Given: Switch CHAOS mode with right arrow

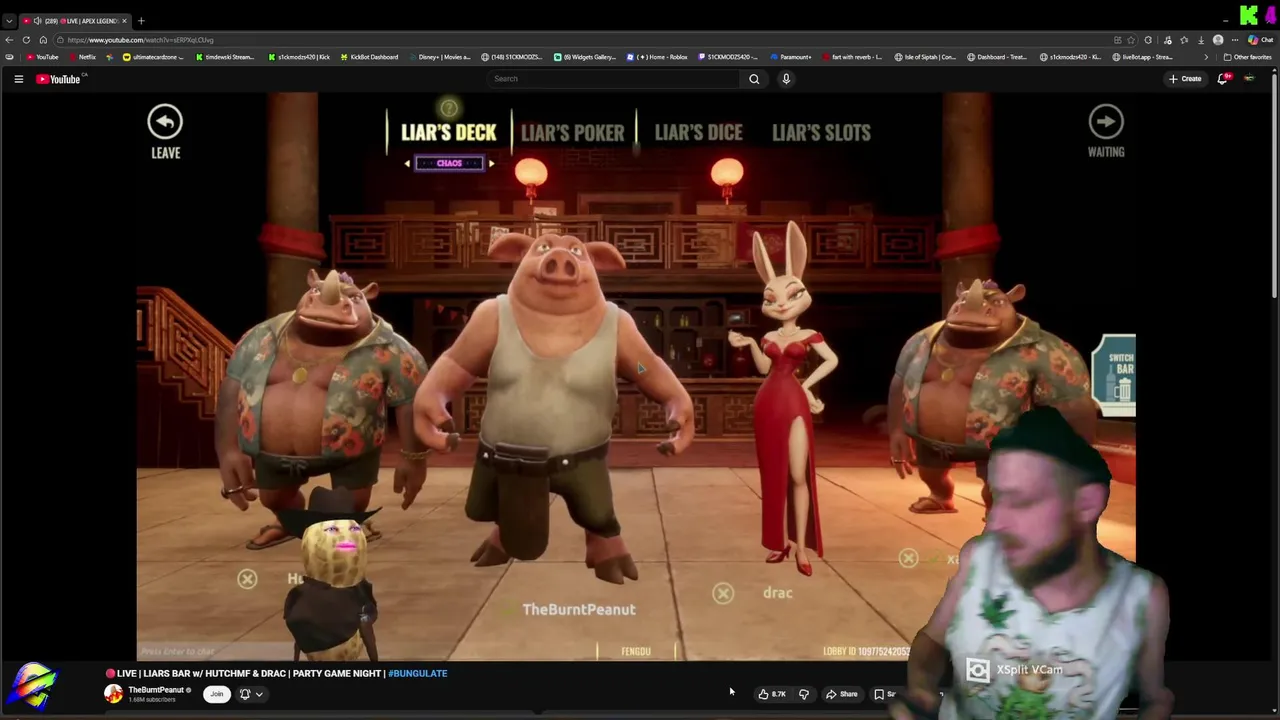Looking at the screenshot, I should pyautogui.click(x=491, y=163).
